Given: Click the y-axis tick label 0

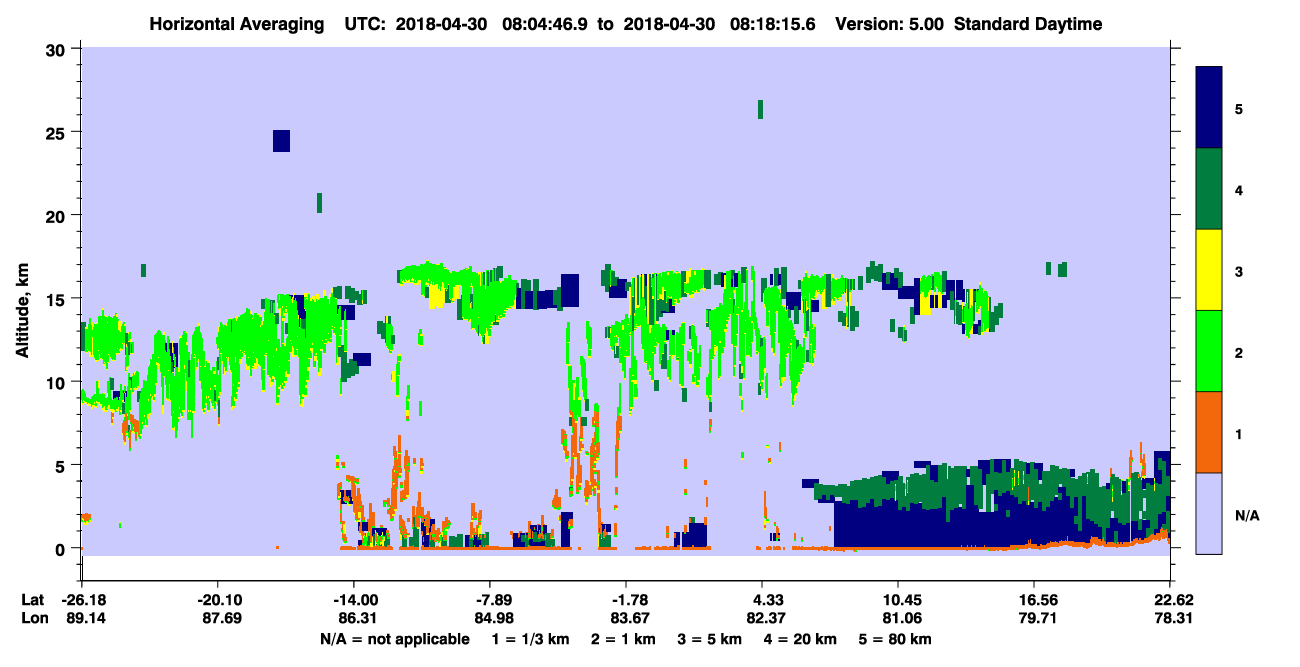Looking at the screenshot, I should pyautogui.click(x=63, y=548).
